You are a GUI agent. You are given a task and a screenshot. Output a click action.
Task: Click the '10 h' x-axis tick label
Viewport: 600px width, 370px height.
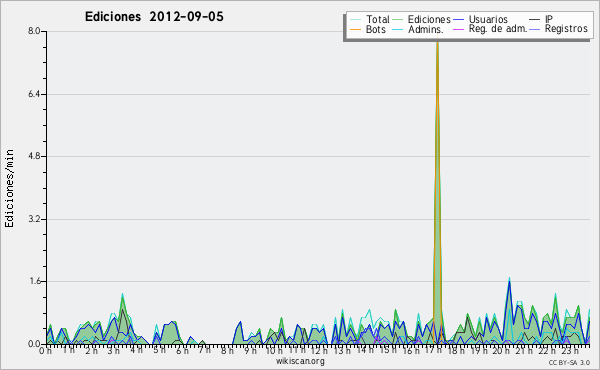[274, 351]
